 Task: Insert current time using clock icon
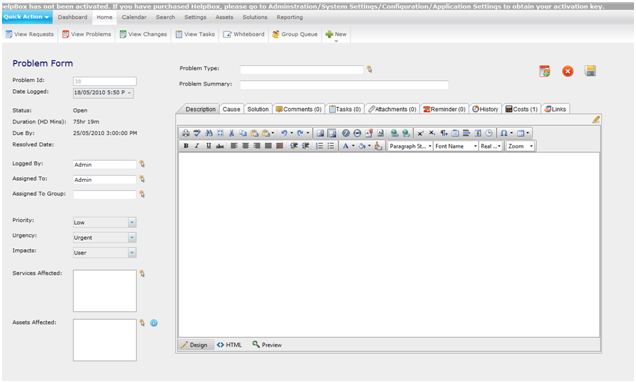click(x=489, y=133)
